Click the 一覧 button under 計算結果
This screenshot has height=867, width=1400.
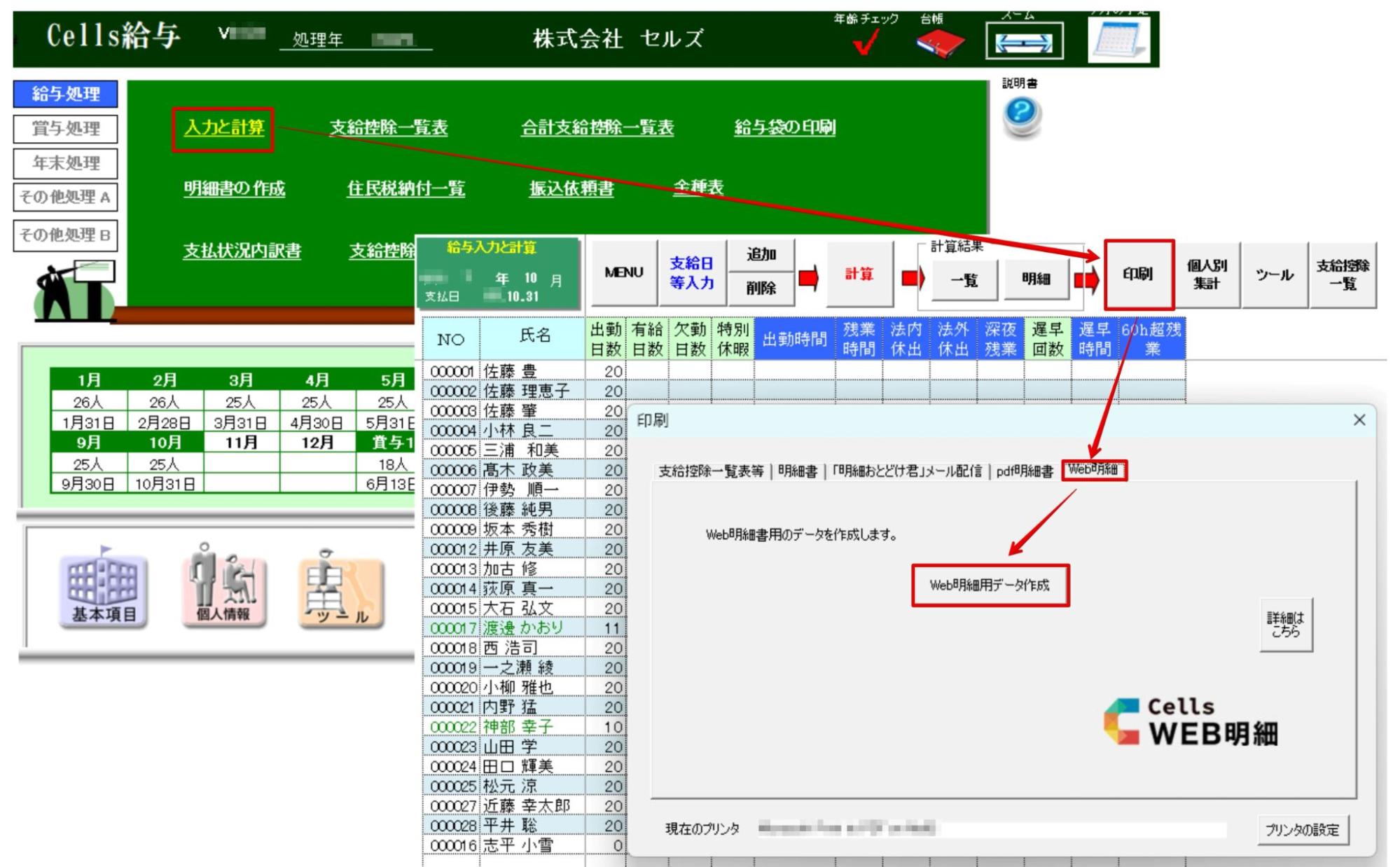point(964,280)
